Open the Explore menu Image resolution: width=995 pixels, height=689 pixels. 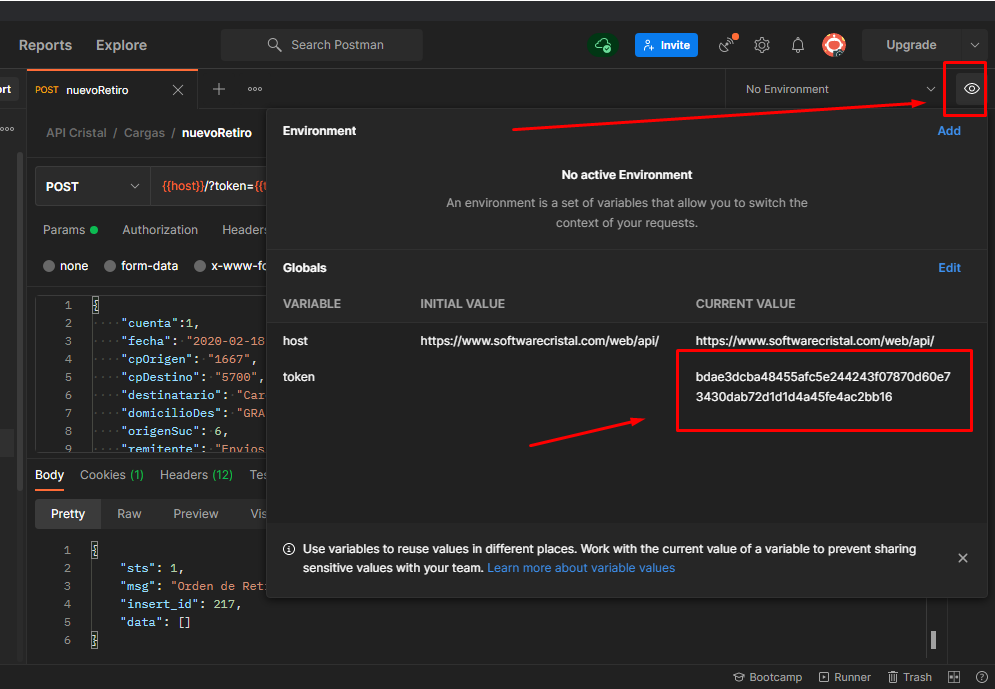[x=121, y=45]
